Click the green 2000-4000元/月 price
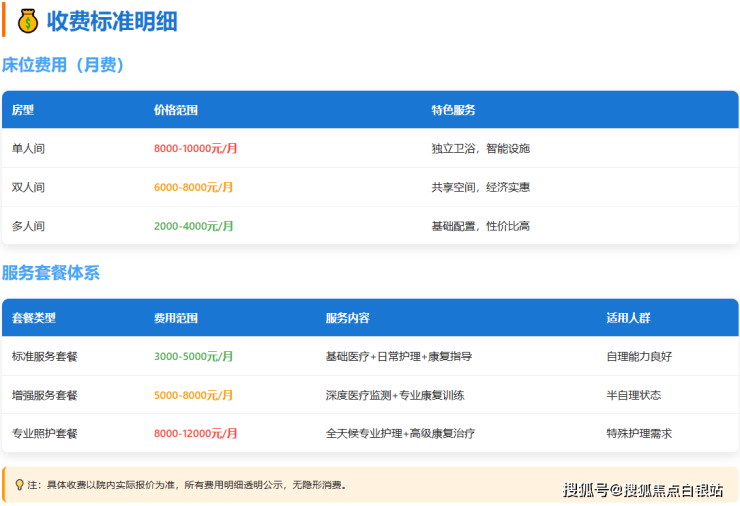 [x=193, y=226]
